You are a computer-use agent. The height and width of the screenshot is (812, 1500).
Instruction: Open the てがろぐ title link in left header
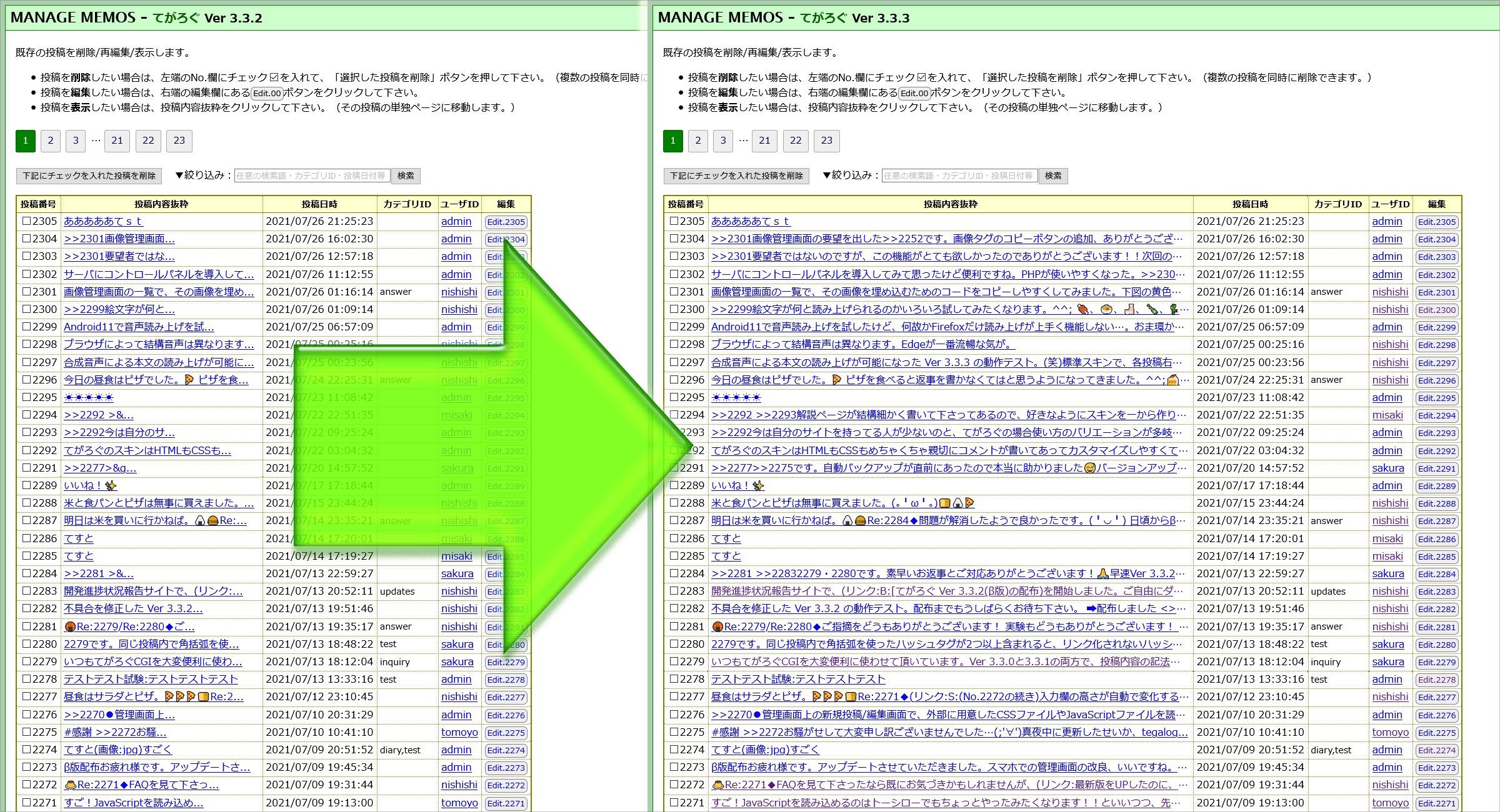[176, 17]
